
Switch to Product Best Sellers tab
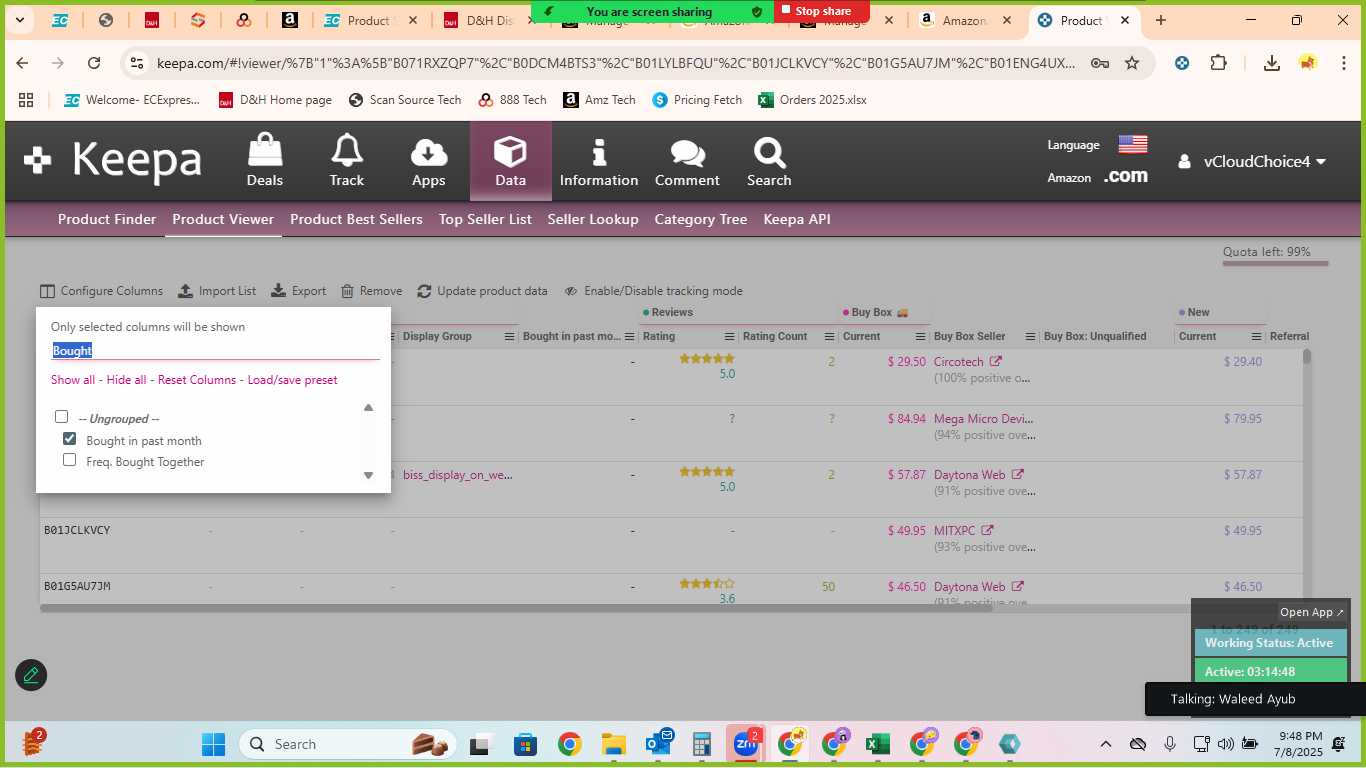point(356,219)
